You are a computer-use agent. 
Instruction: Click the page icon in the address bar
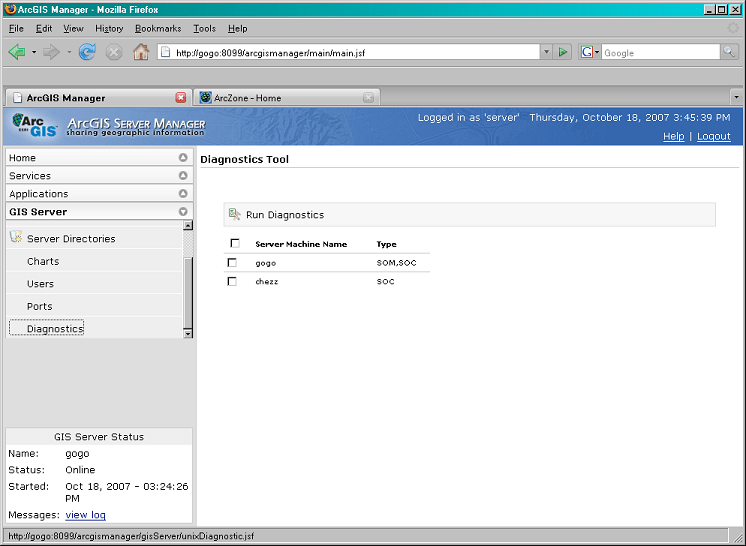[x=165, y=52]
